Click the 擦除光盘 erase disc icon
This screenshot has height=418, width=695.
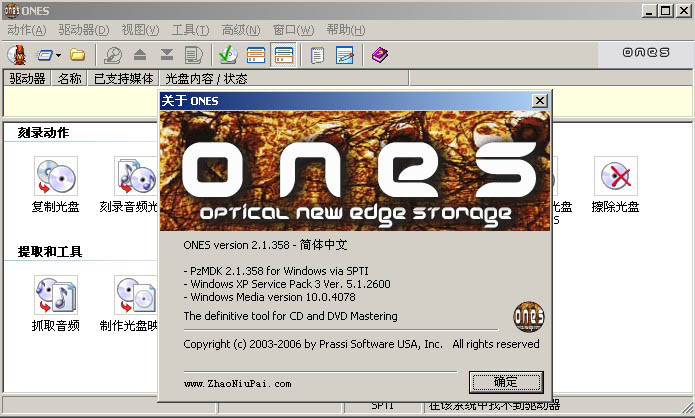click(616, 176)
